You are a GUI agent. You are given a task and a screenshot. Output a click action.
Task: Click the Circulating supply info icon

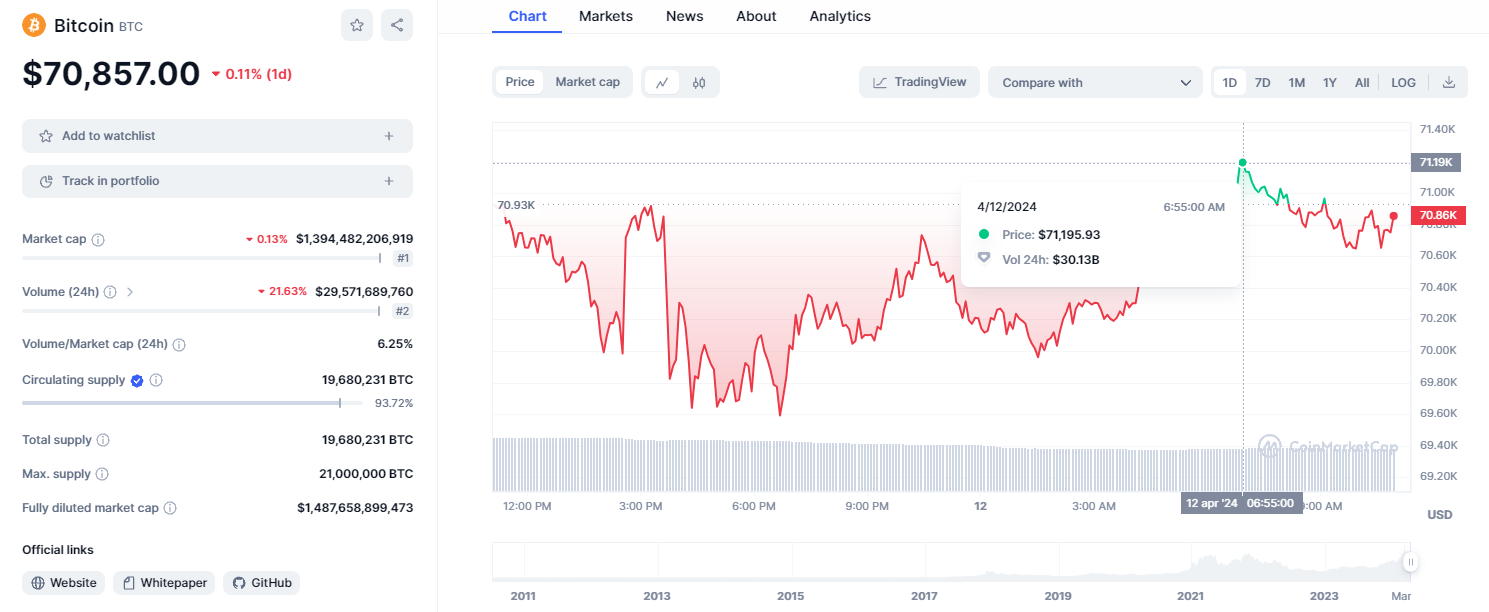click(x=156, y=380)
